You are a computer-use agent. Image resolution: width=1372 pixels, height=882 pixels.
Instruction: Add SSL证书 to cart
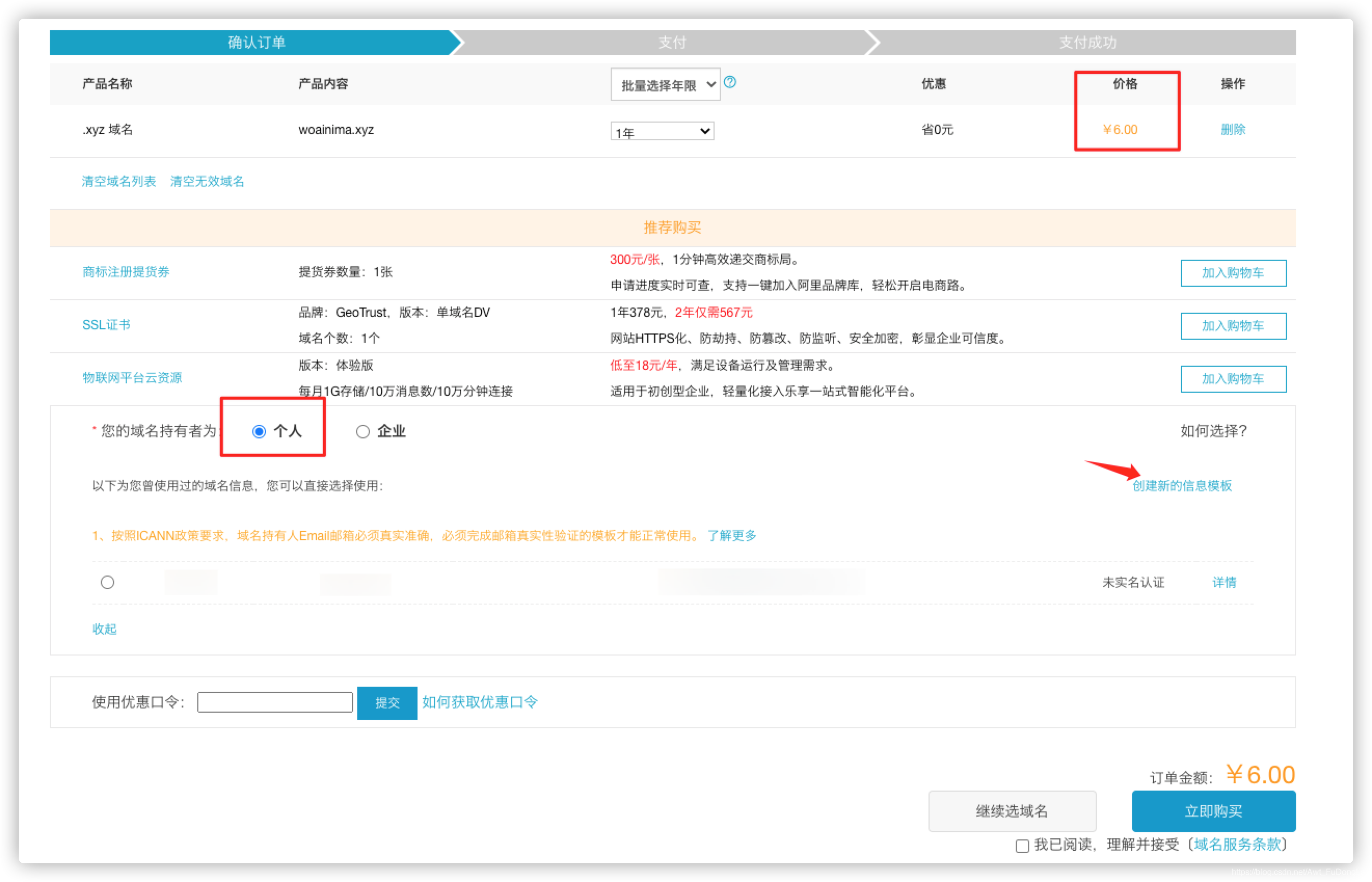click(1233, 326)
